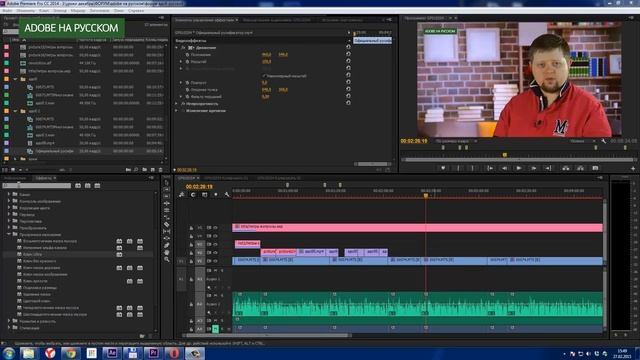Viewport: 640px width, 360px height.
Task: Open the Окно menu
Action: click(119, 11)
